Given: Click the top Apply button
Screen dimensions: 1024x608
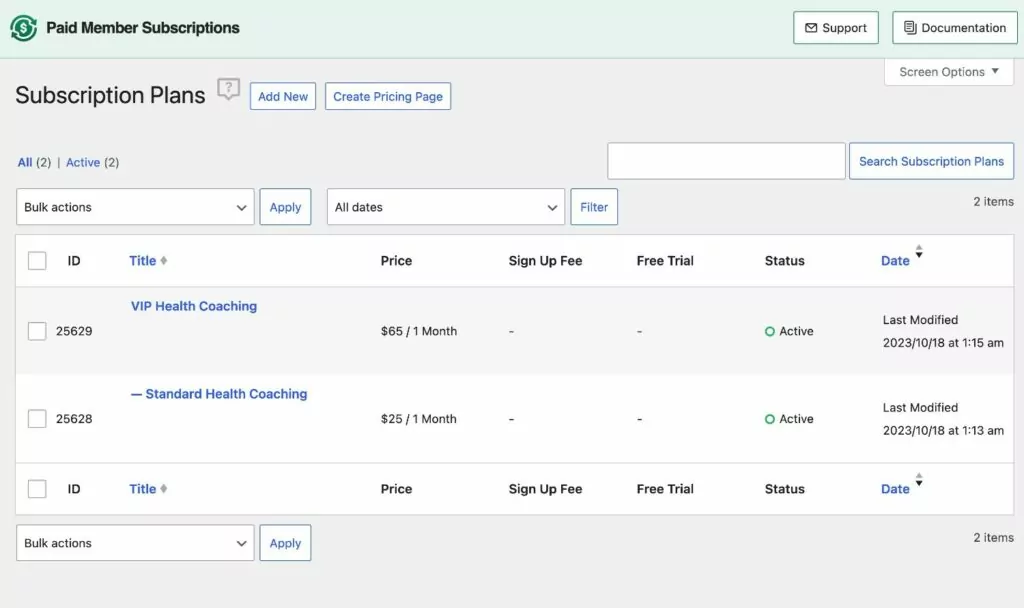Looking at the screenshot, I should 285,207.
